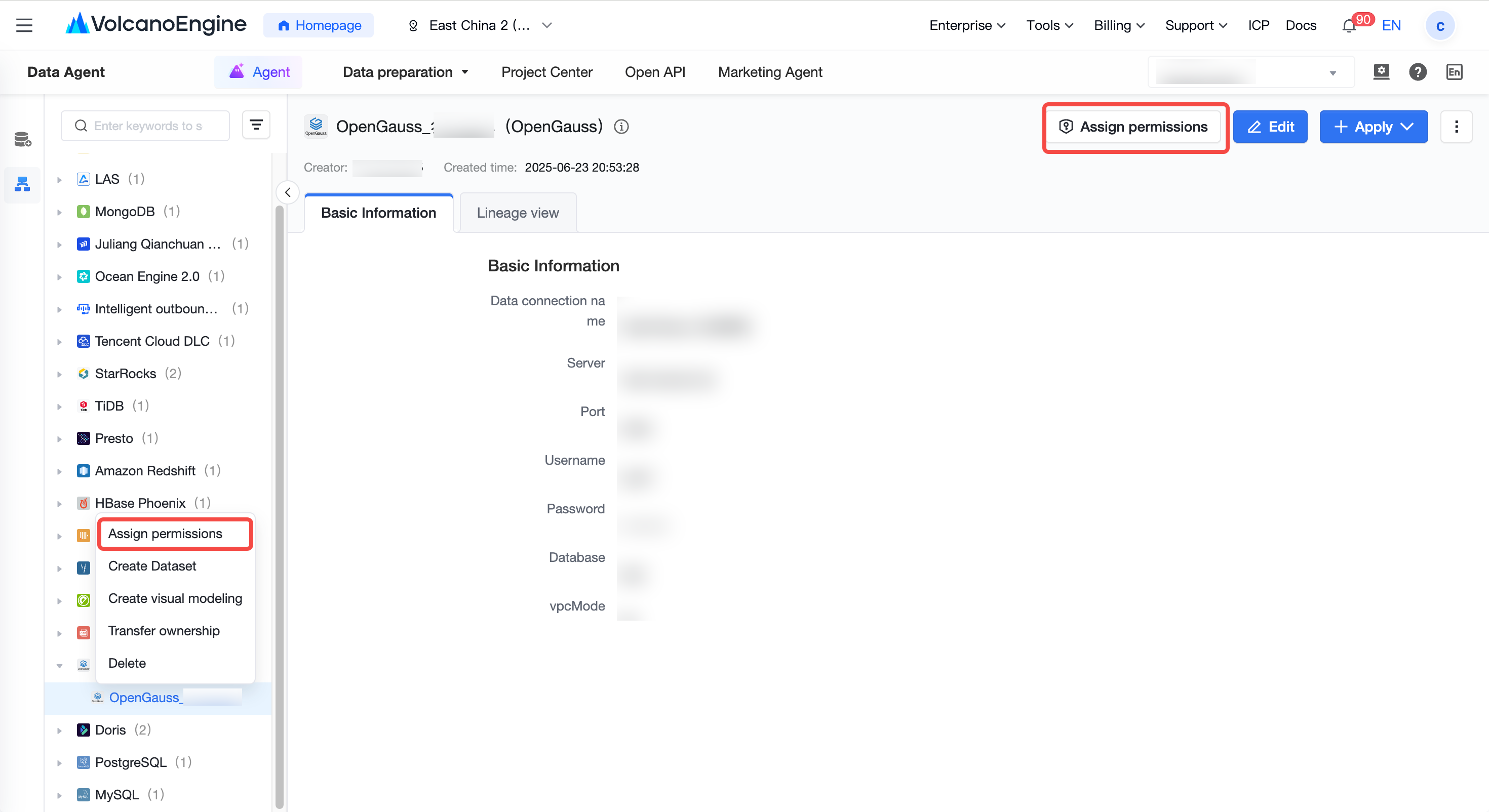Viewport: 1489px width, 812px height.
Task: Click the notification bell icon
Action: coord(1349,26)
